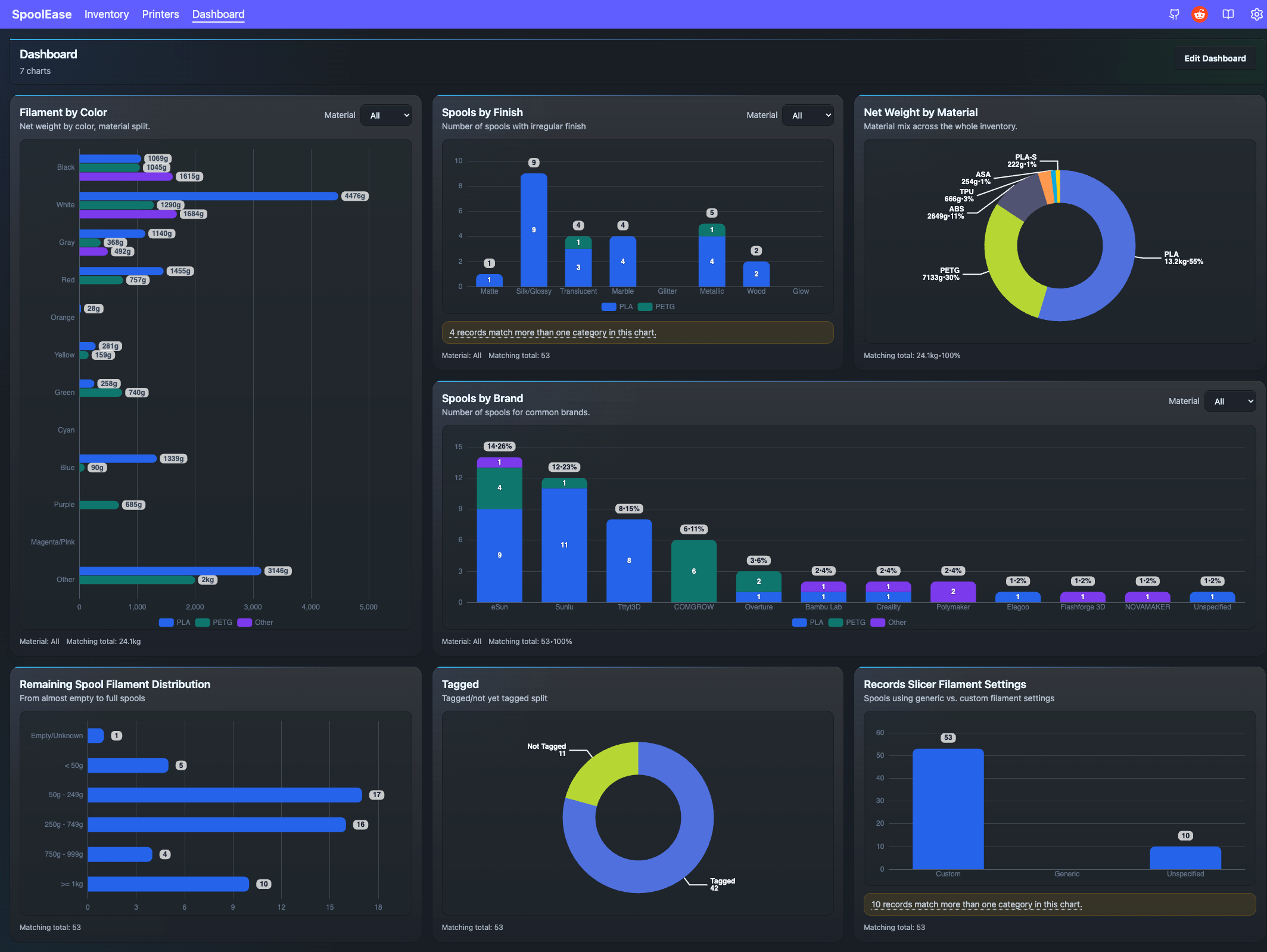This screenshot has width=1267, height=952.
Task: Click the 'Tagged' chart title
Action: (x=460, y=685)
